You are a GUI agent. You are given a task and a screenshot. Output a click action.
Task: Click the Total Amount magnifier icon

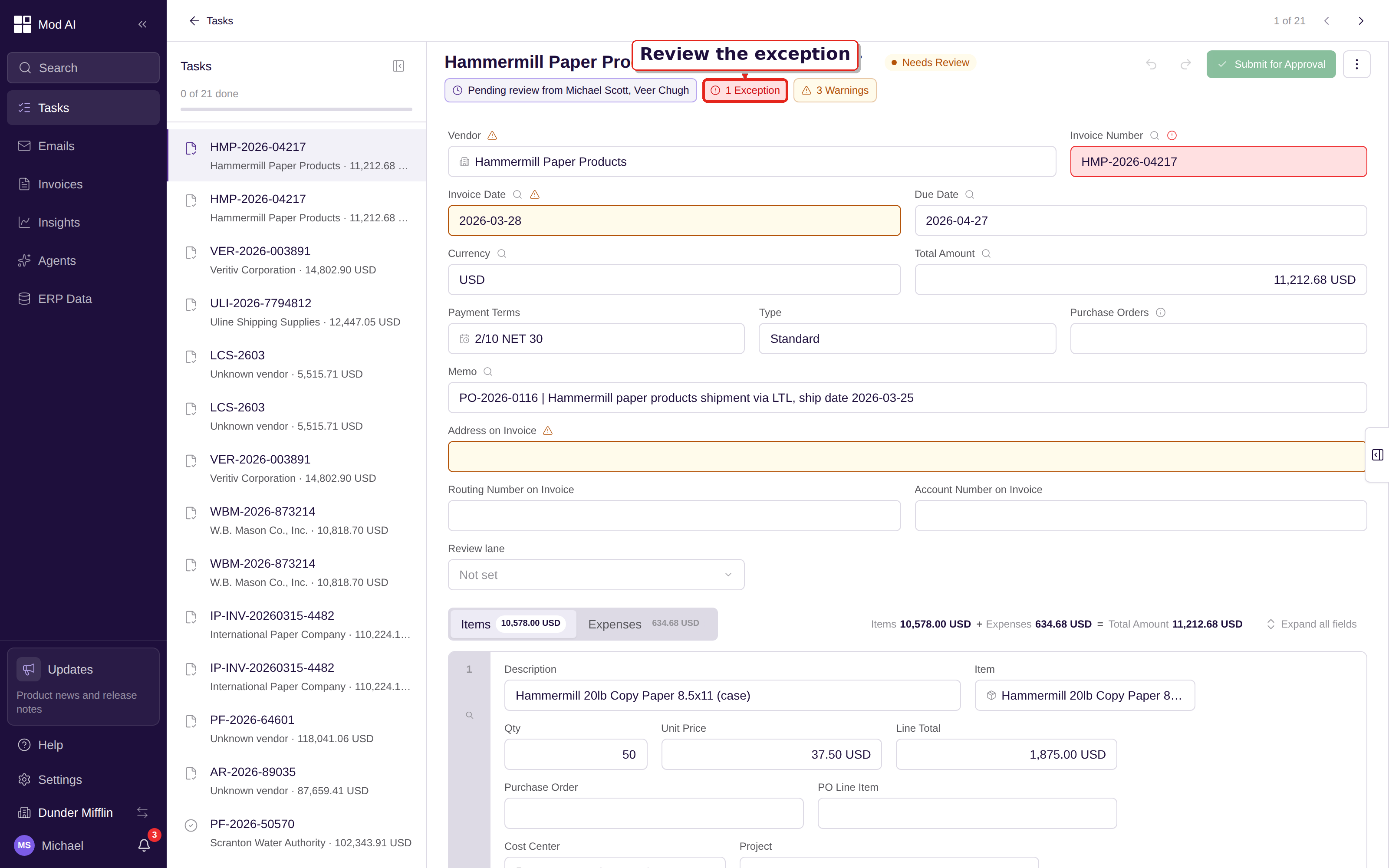(x=986, y=254)
